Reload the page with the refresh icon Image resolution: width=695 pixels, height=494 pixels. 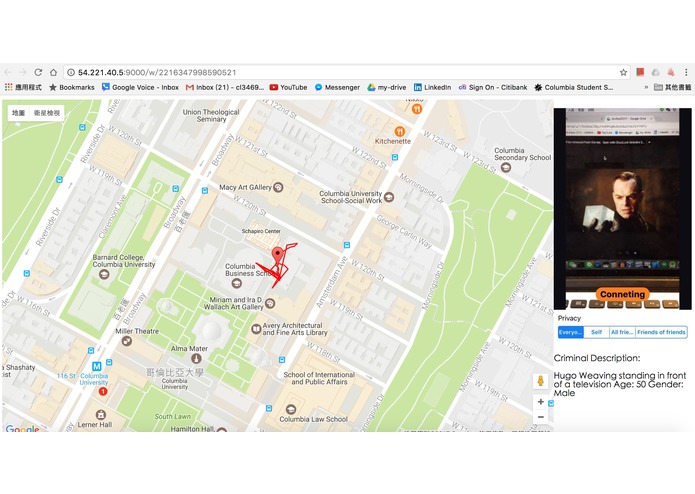coord(38,72)
